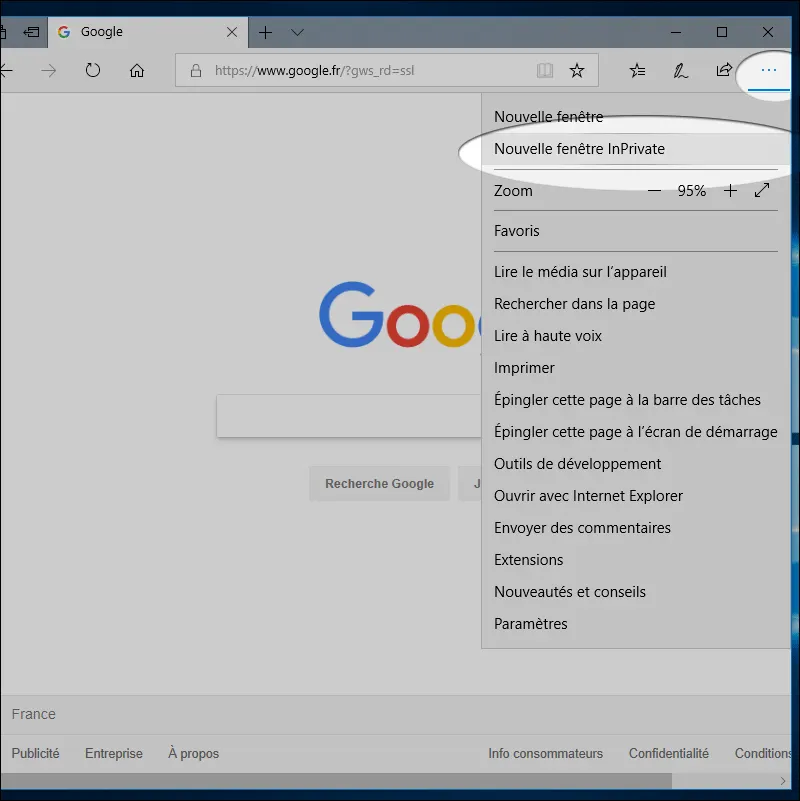
Task: Open Favoris menu entry
Action: [636, 231]
